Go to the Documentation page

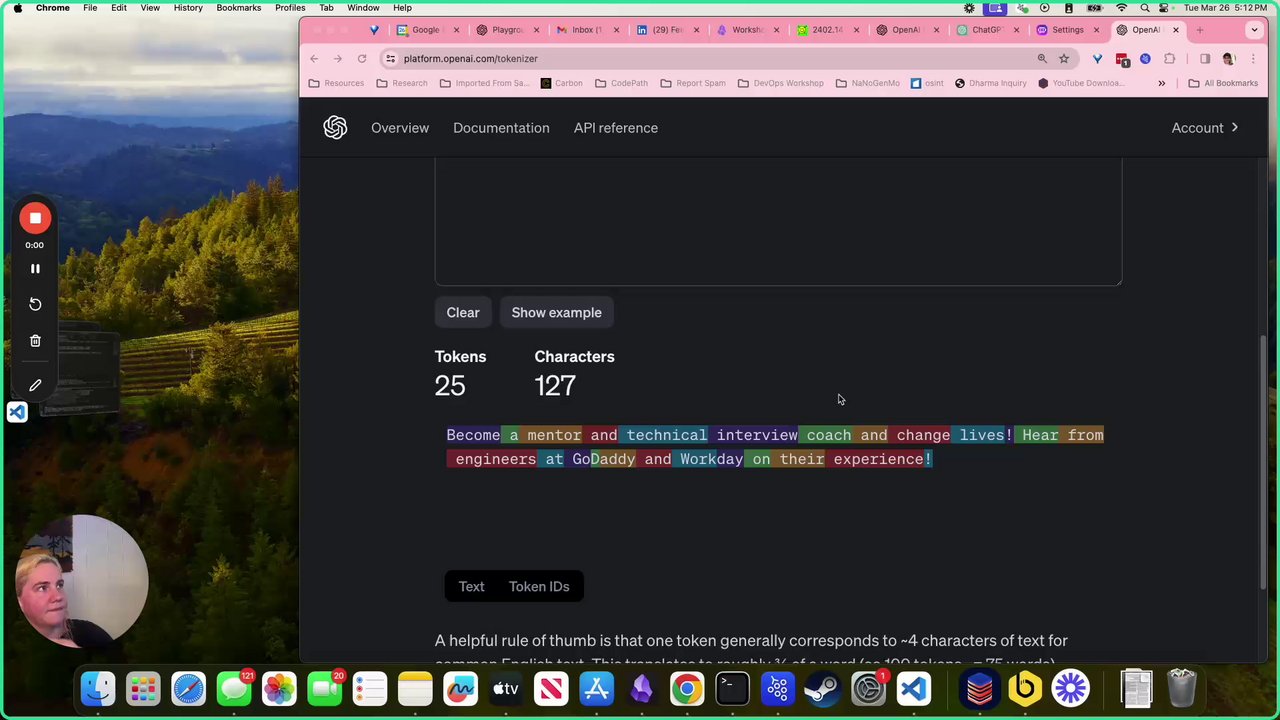coord(501,128)
